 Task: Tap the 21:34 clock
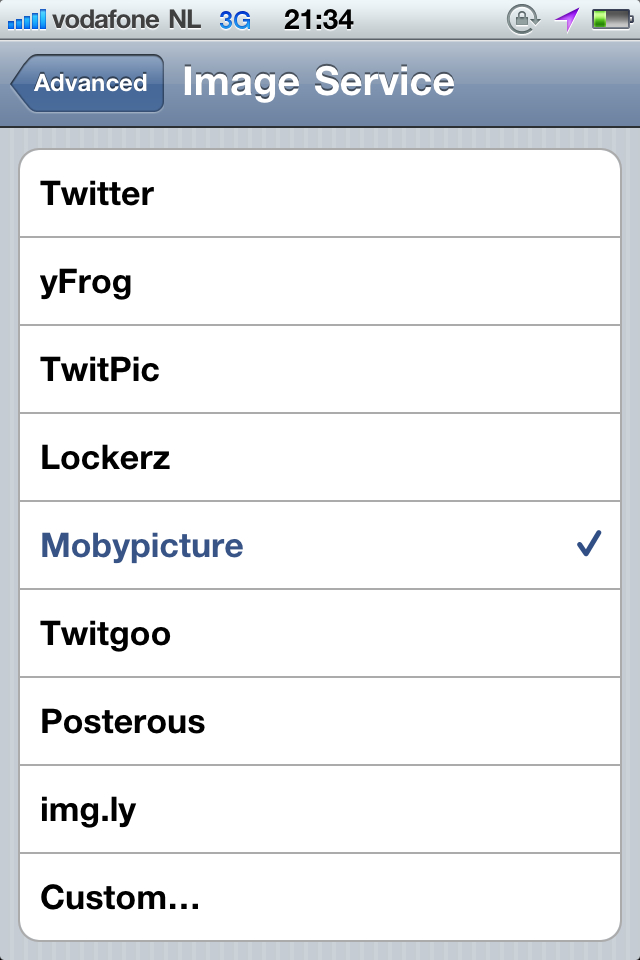pyautogui.click(x=318, y=19)
